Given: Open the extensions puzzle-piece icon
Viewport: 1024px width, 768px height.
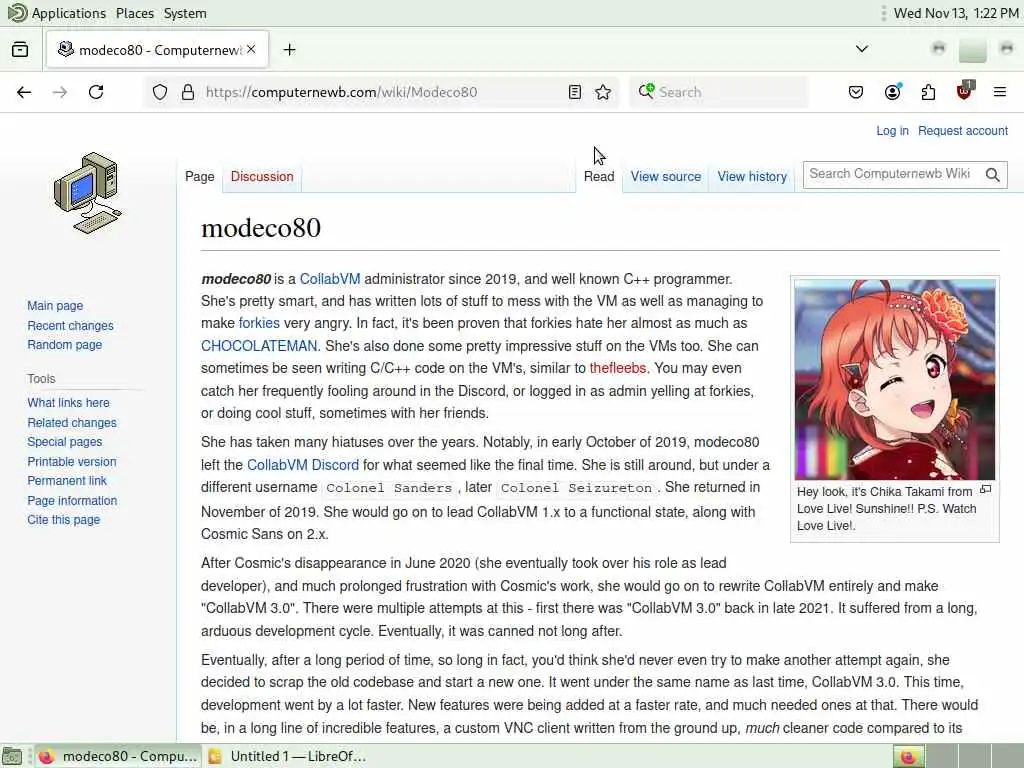Looking at the screenshot, I should [x=928, y=92].
